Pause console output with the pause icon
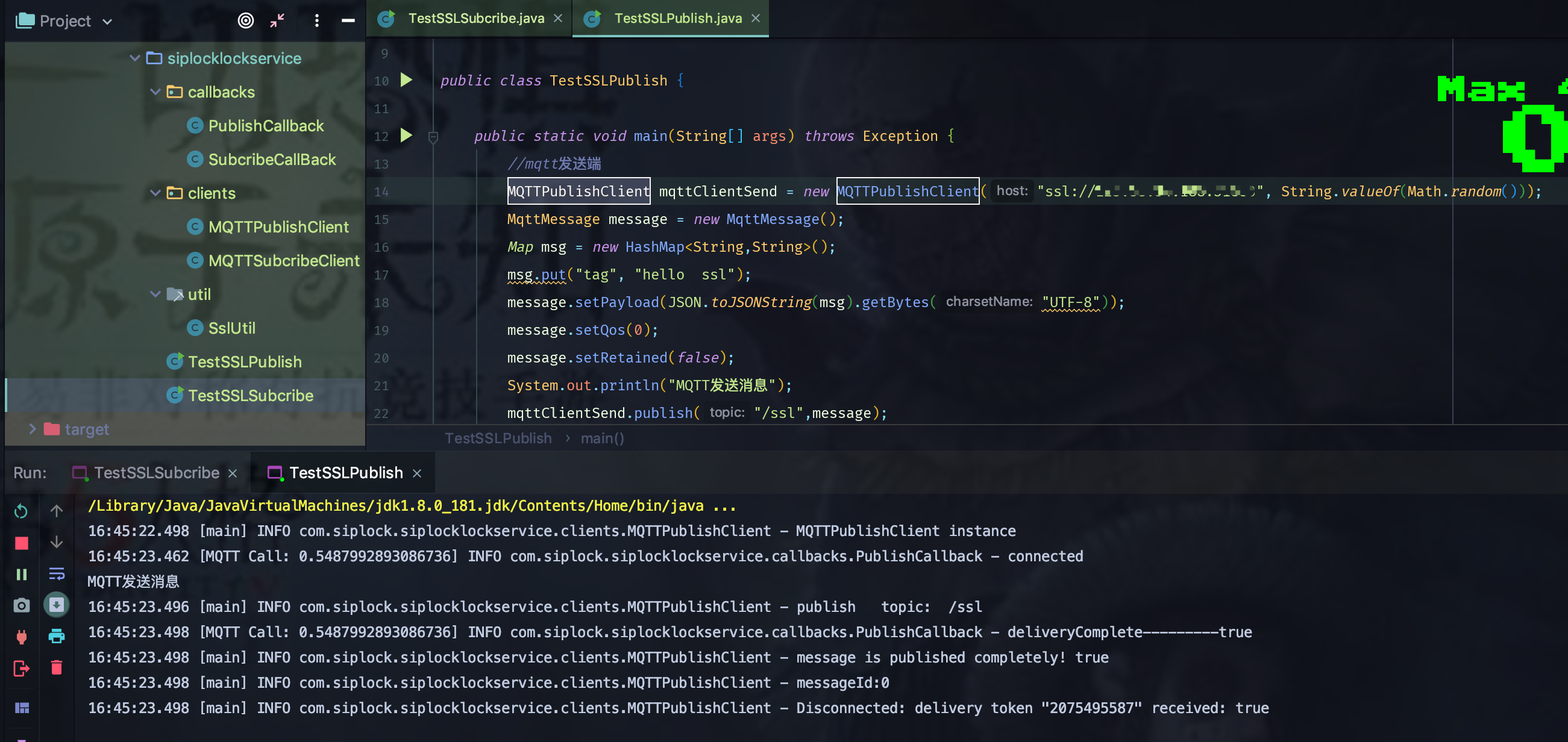Screen dimensions: 1568x742 [x=20, y=574]
